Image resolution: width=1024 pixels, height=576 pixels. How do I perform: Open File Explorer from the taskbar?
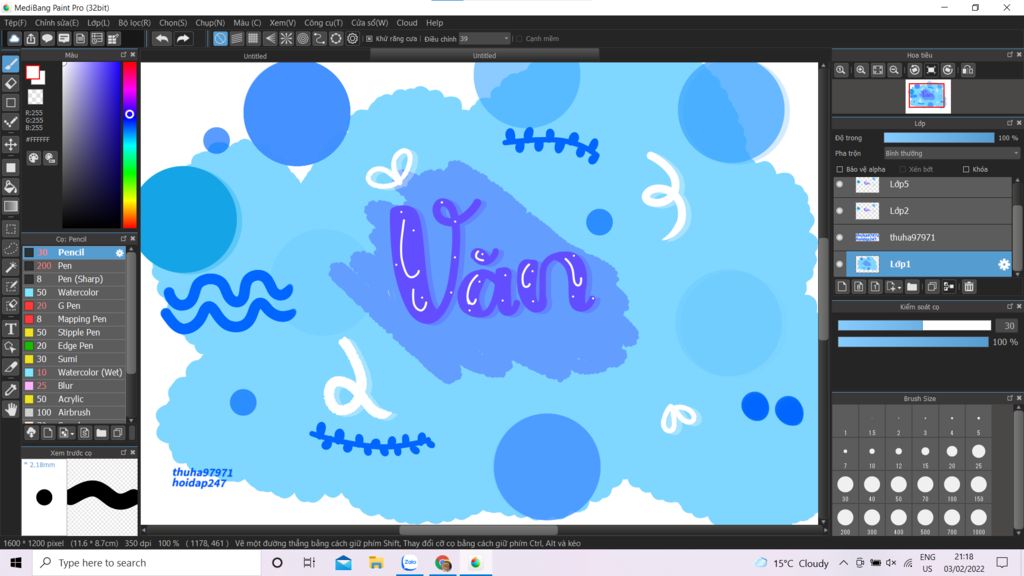pos(376,563)
